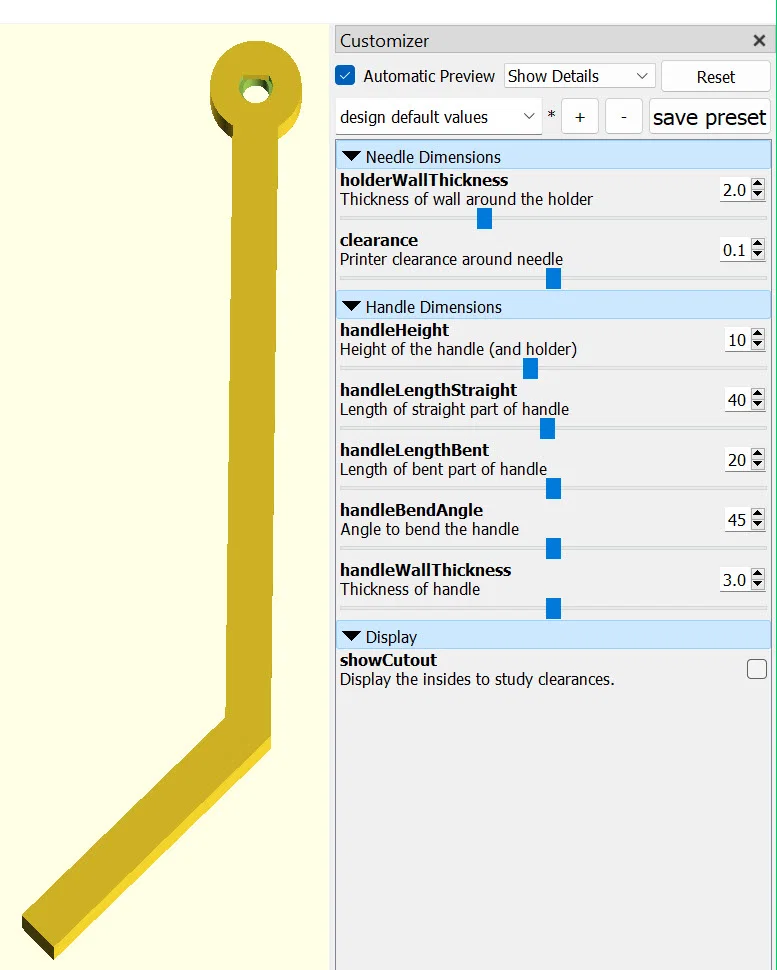Disable the Automatic Preview checkbox
The width and height of the screenshot is (777, 970).
[x=345, y=75]
